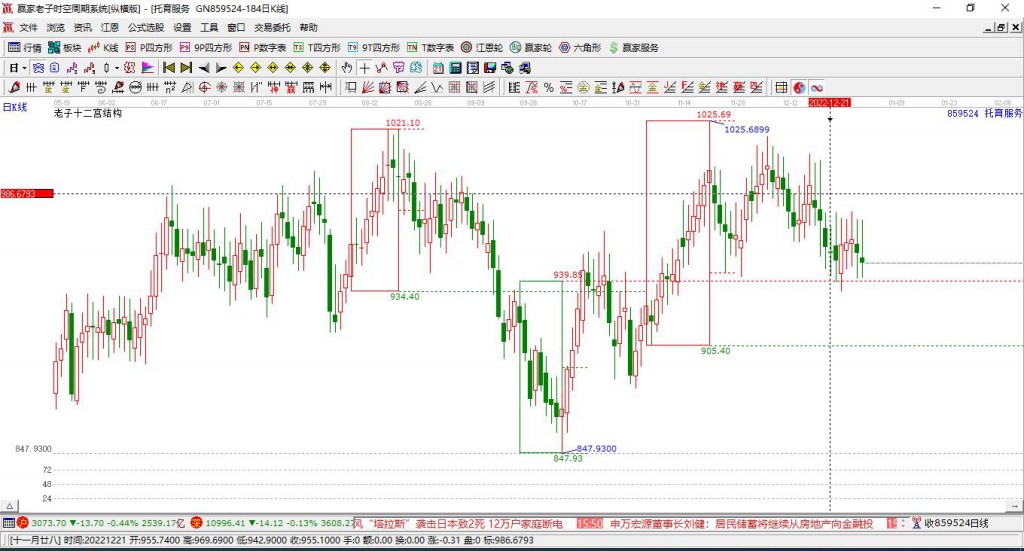Screen dimensions: 1024x551
Task: Toggle the yin-yang icon button
Action: click(x=799, y=87)
